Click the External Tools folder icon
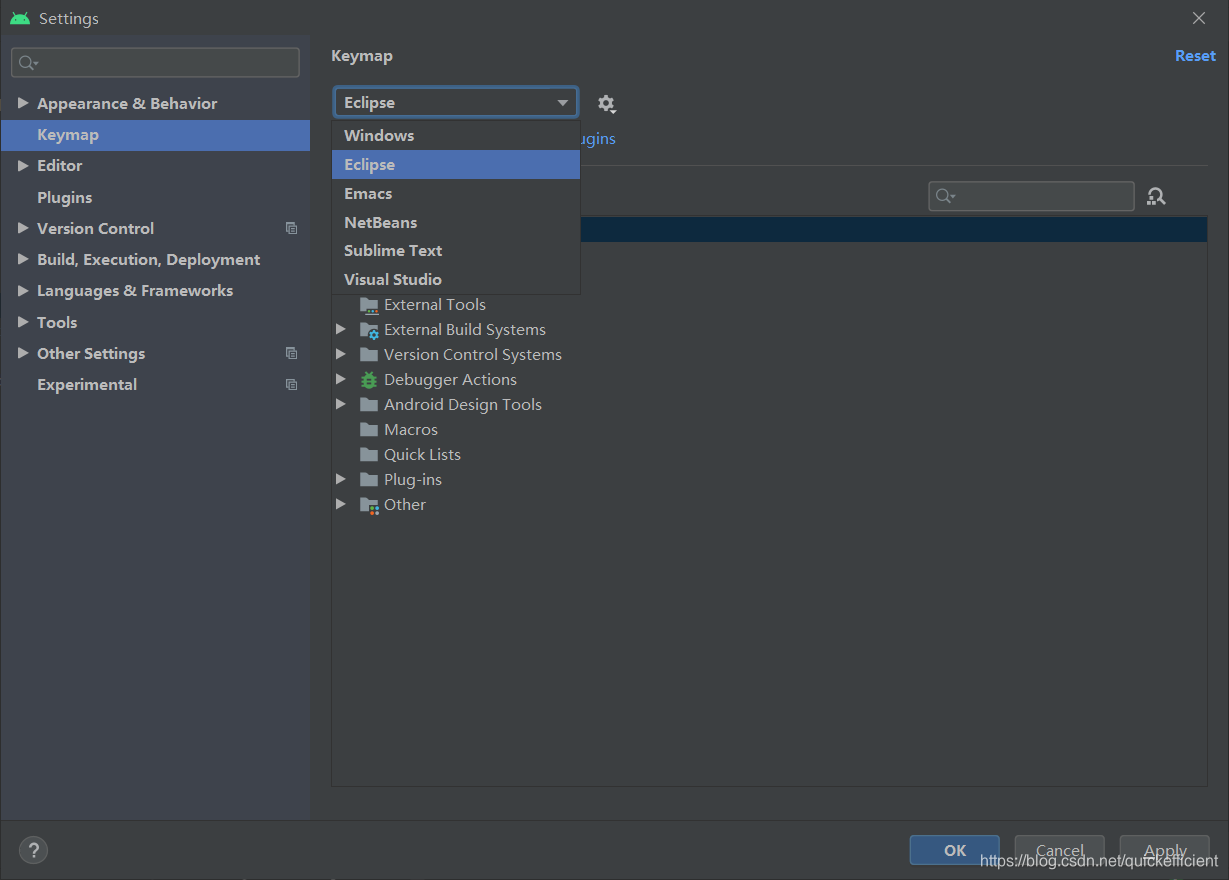The image size is (1229, 880). 368,304
